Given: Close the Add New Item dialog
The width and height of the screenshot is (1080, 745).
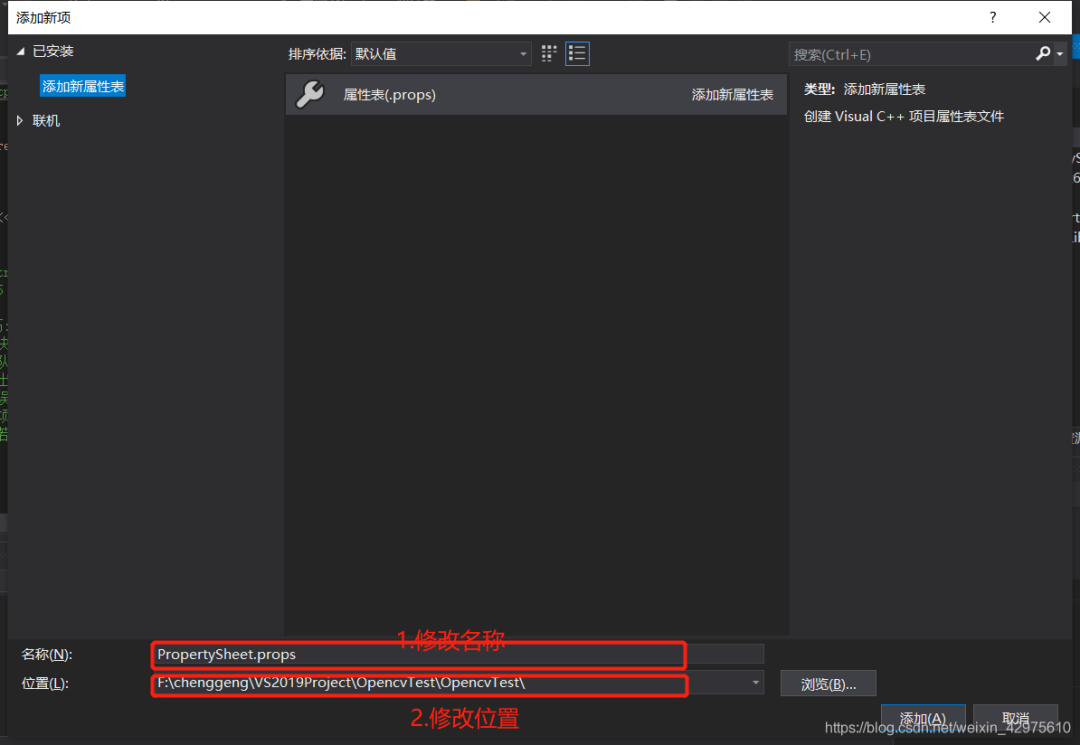Looking at the screenshot, I should click(x=1044, y=17).
